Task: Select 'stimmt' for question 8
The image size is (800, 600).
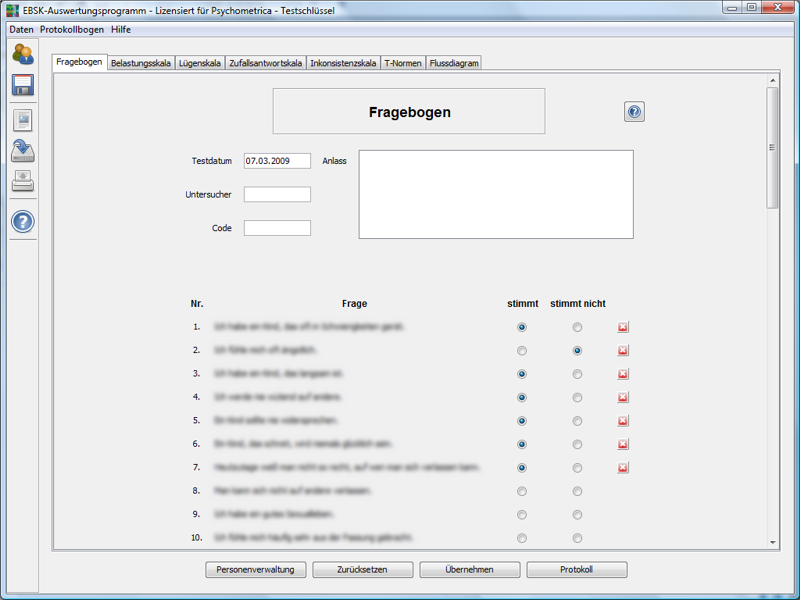Action: tap(522, 491)
